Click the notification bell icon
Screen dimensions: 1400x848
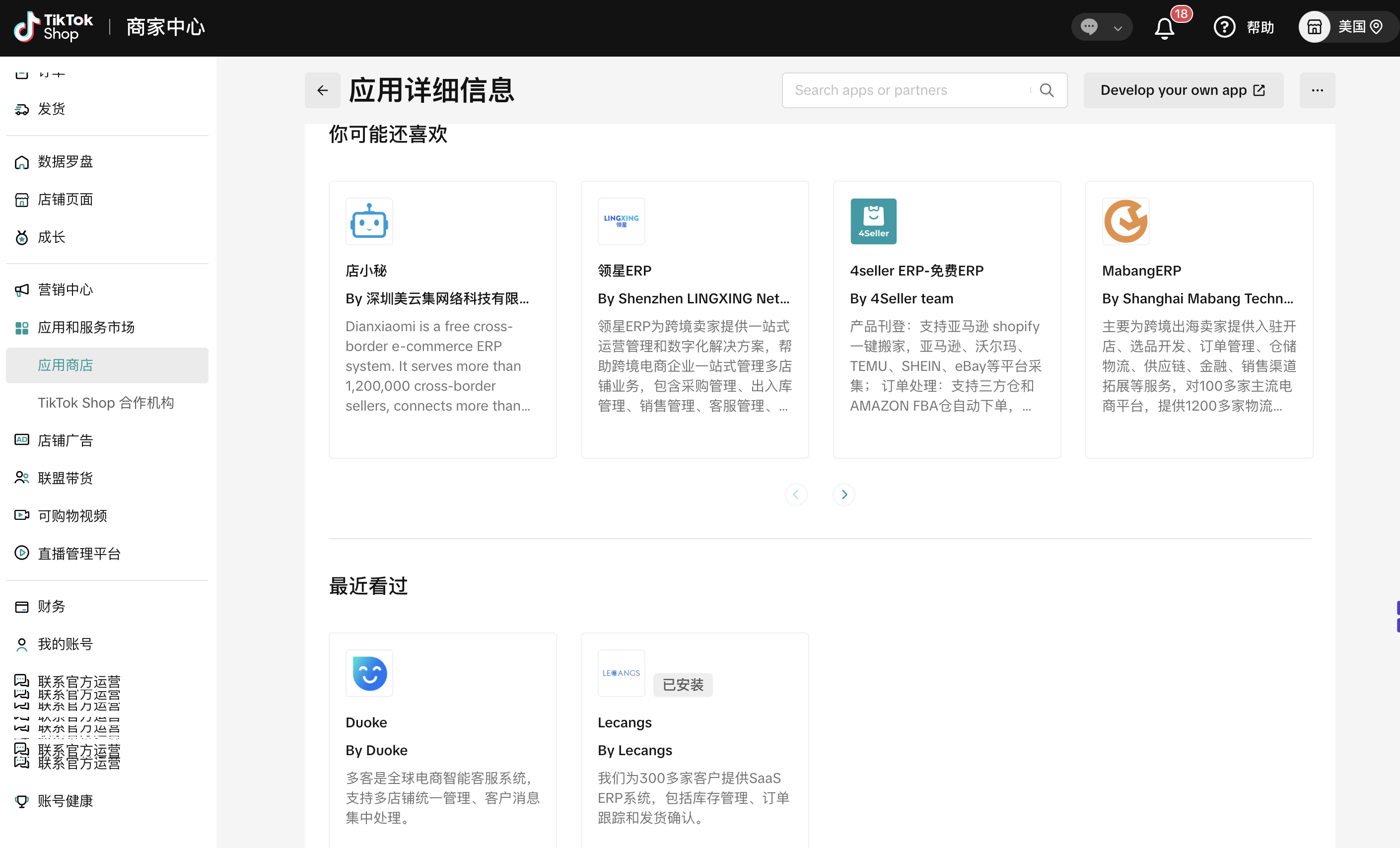tap(1164, 27)
